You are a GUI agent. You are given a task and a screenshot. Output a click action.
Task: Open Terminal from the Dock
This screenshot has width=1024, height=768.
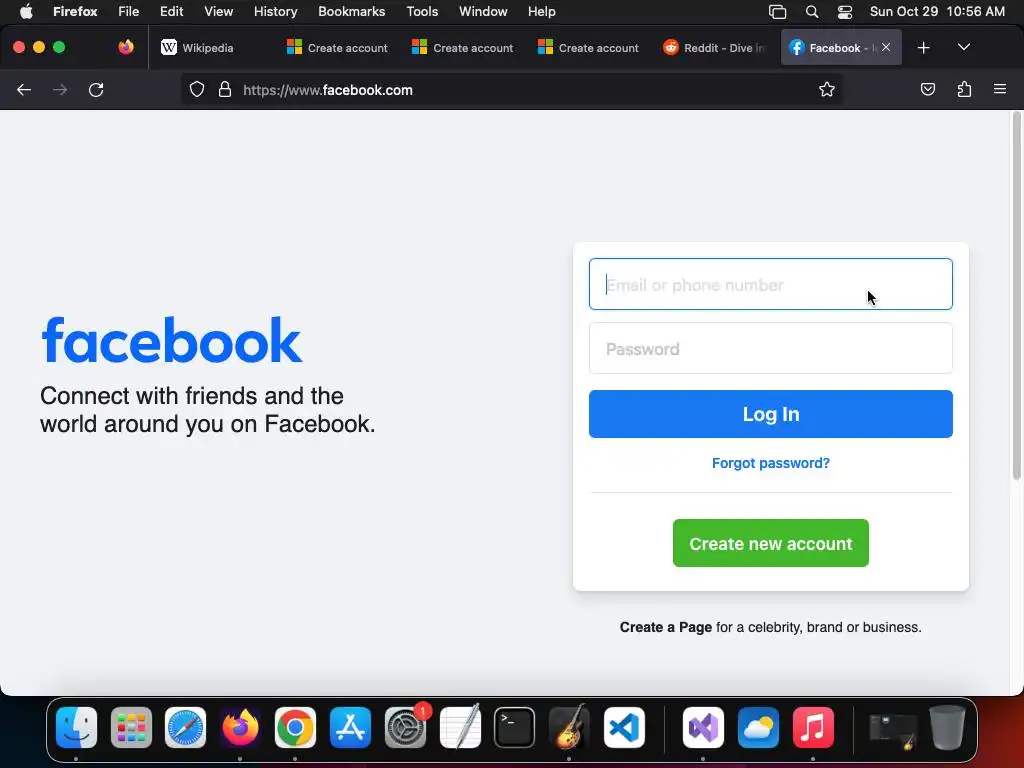click(515, 728)
